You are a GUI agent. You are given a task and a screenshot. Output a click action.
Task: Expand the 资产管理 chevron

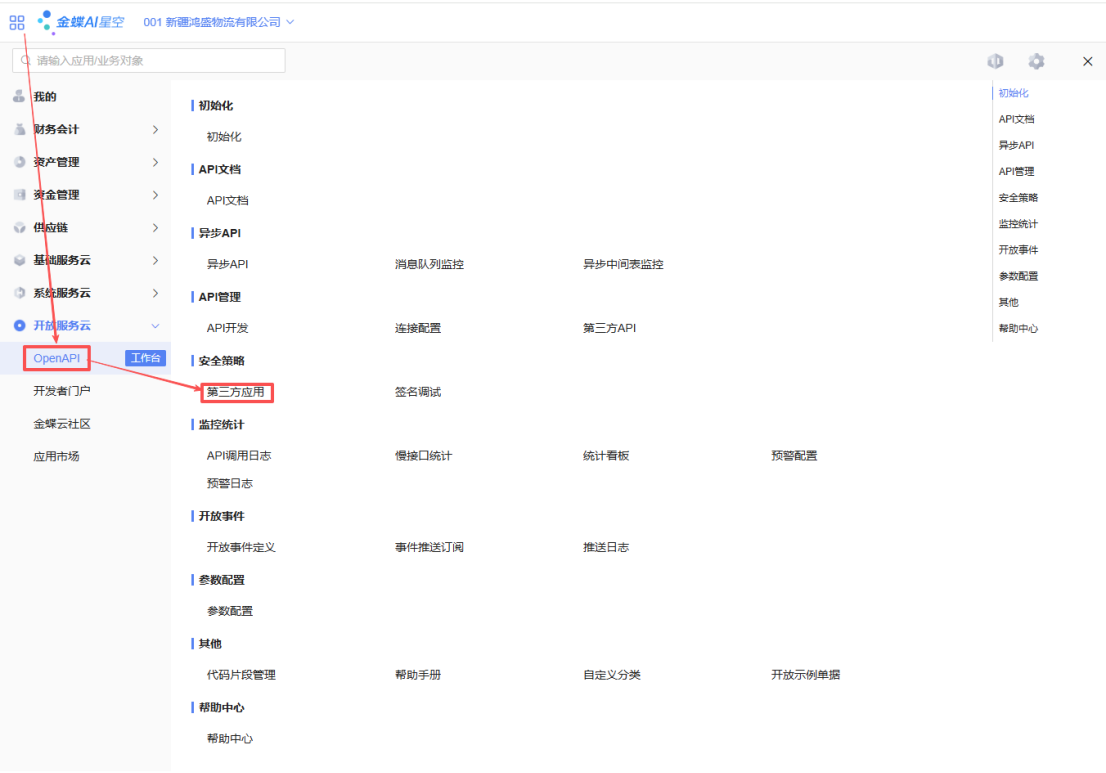(x=155, y=162)
